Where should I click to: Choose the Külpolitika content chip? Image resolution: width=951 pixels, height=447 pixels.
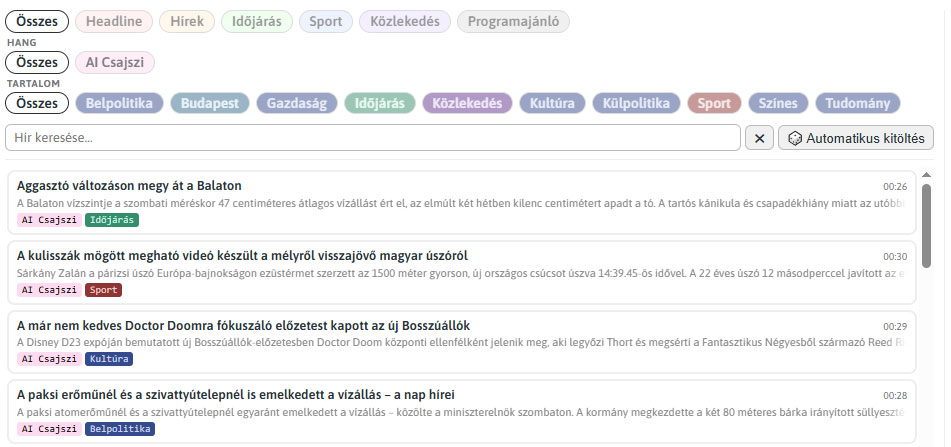click(636, 103)
